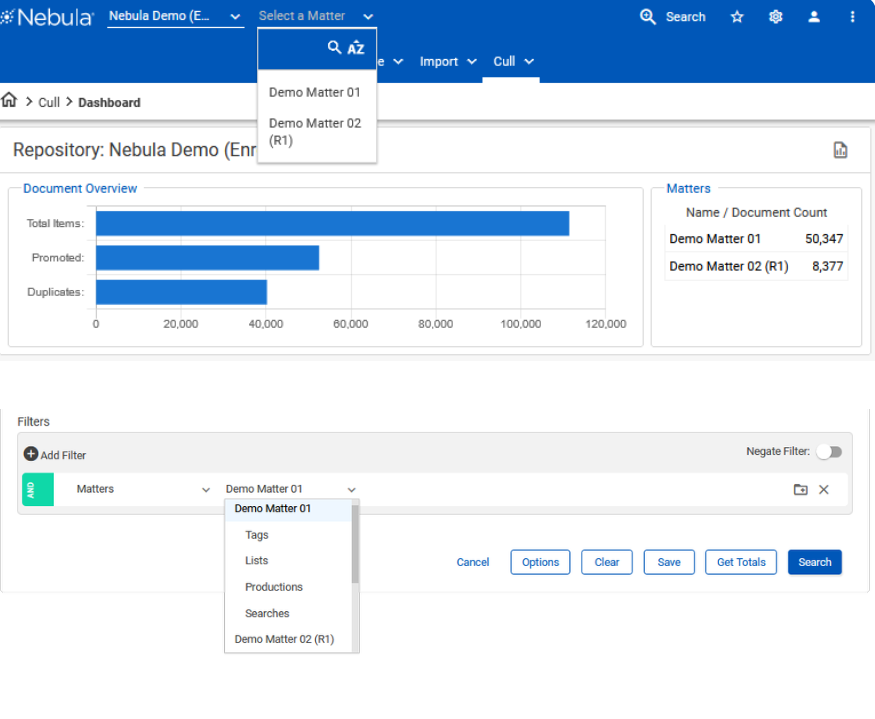Expand the Select a Matter dropdown
Image resolution: width=875 pixels, height=719 pixels.
315,16
